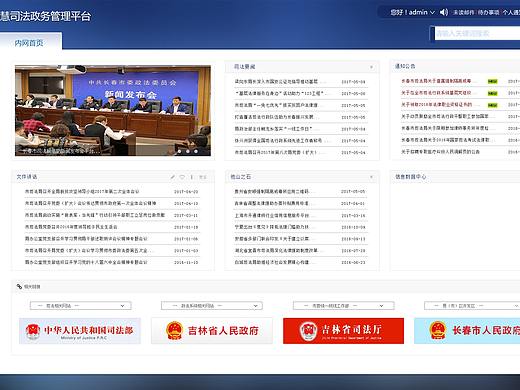Click the first green NEW badge in 通知公告

492,81
